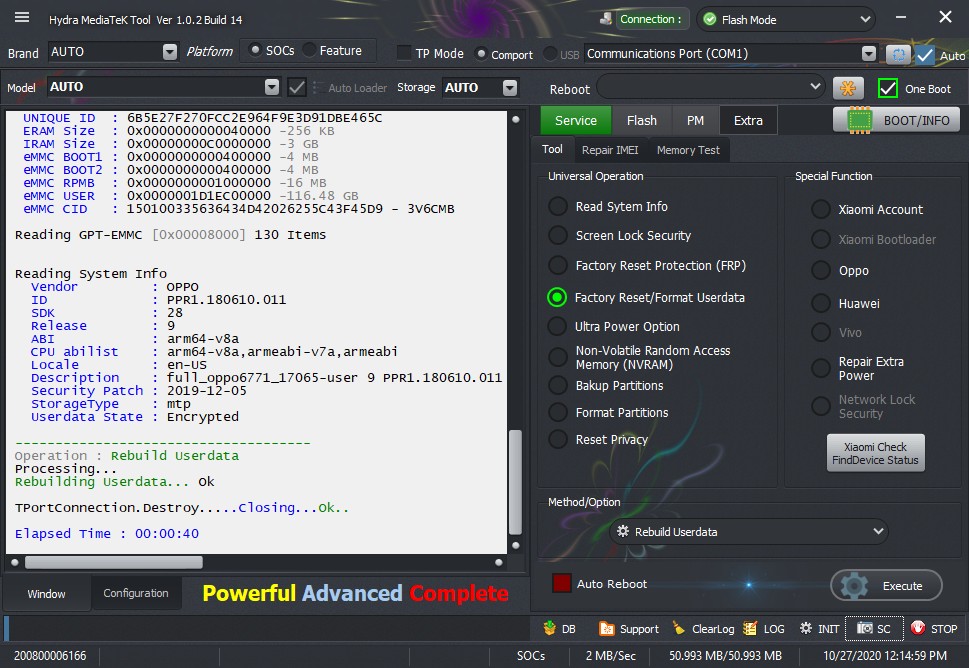Switch to the Service tab

[575, 120]
